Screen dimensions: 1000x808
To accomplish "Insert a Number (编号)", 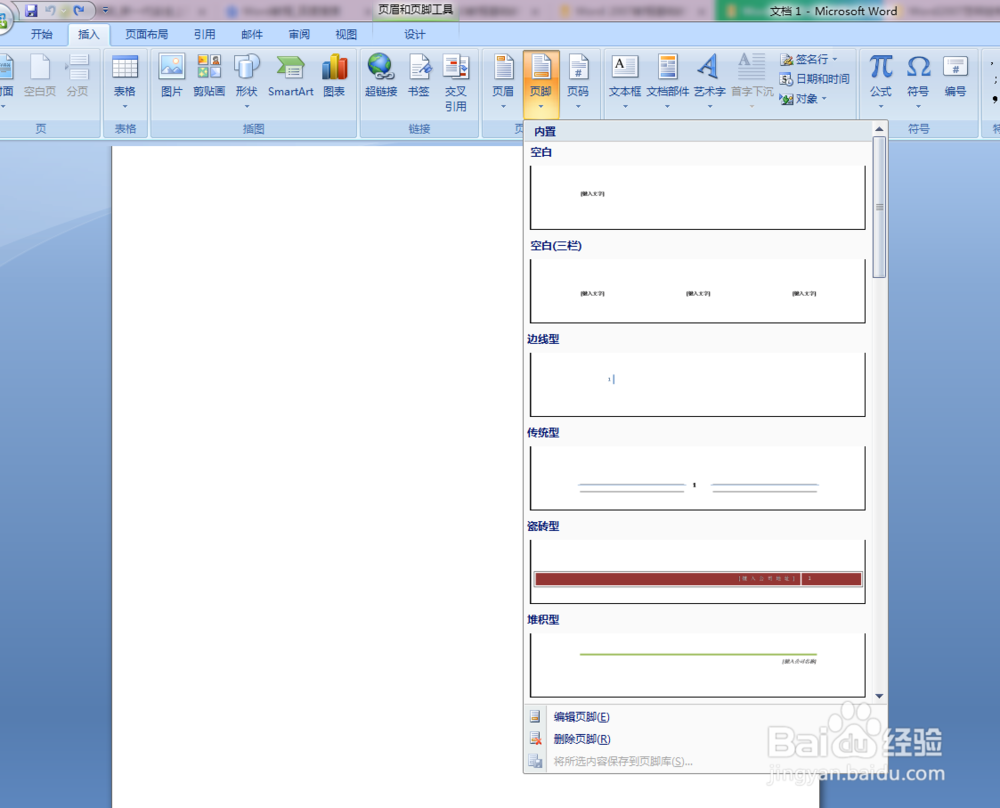I will (955, 77).
